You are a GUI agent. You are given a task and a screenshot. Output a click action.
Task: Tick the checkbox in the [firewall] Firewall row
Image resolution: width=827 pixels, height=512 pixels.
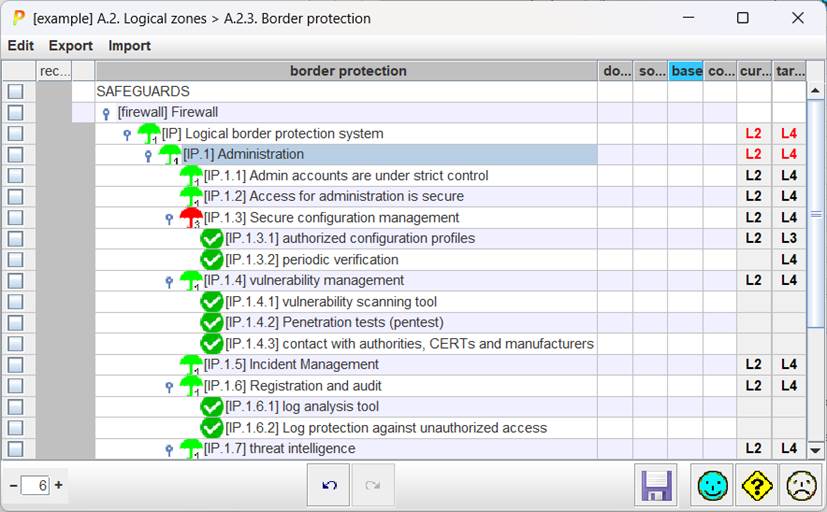16,112
